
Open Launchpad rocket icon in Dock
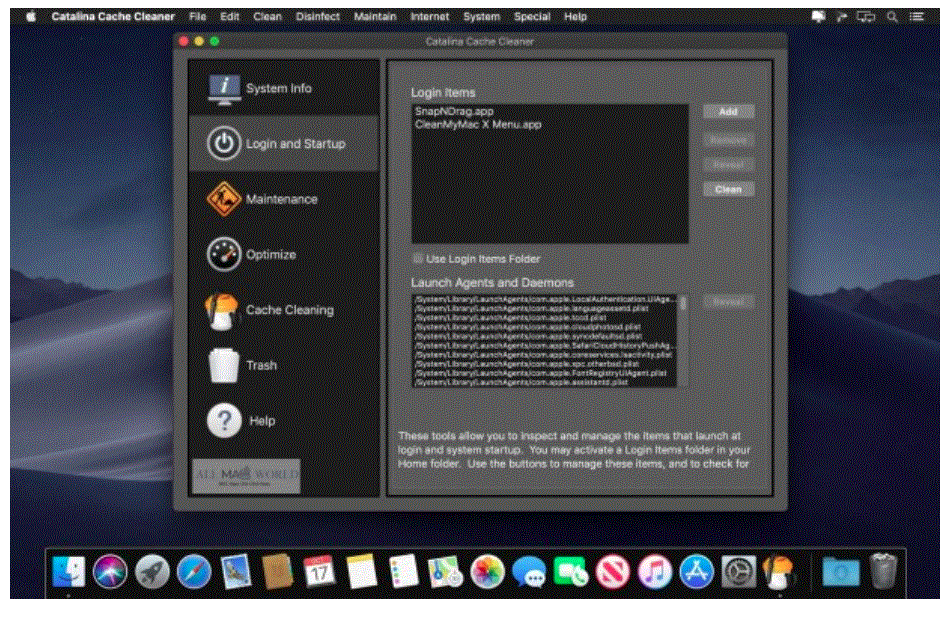pyautogui.click(x=152, y=571)
